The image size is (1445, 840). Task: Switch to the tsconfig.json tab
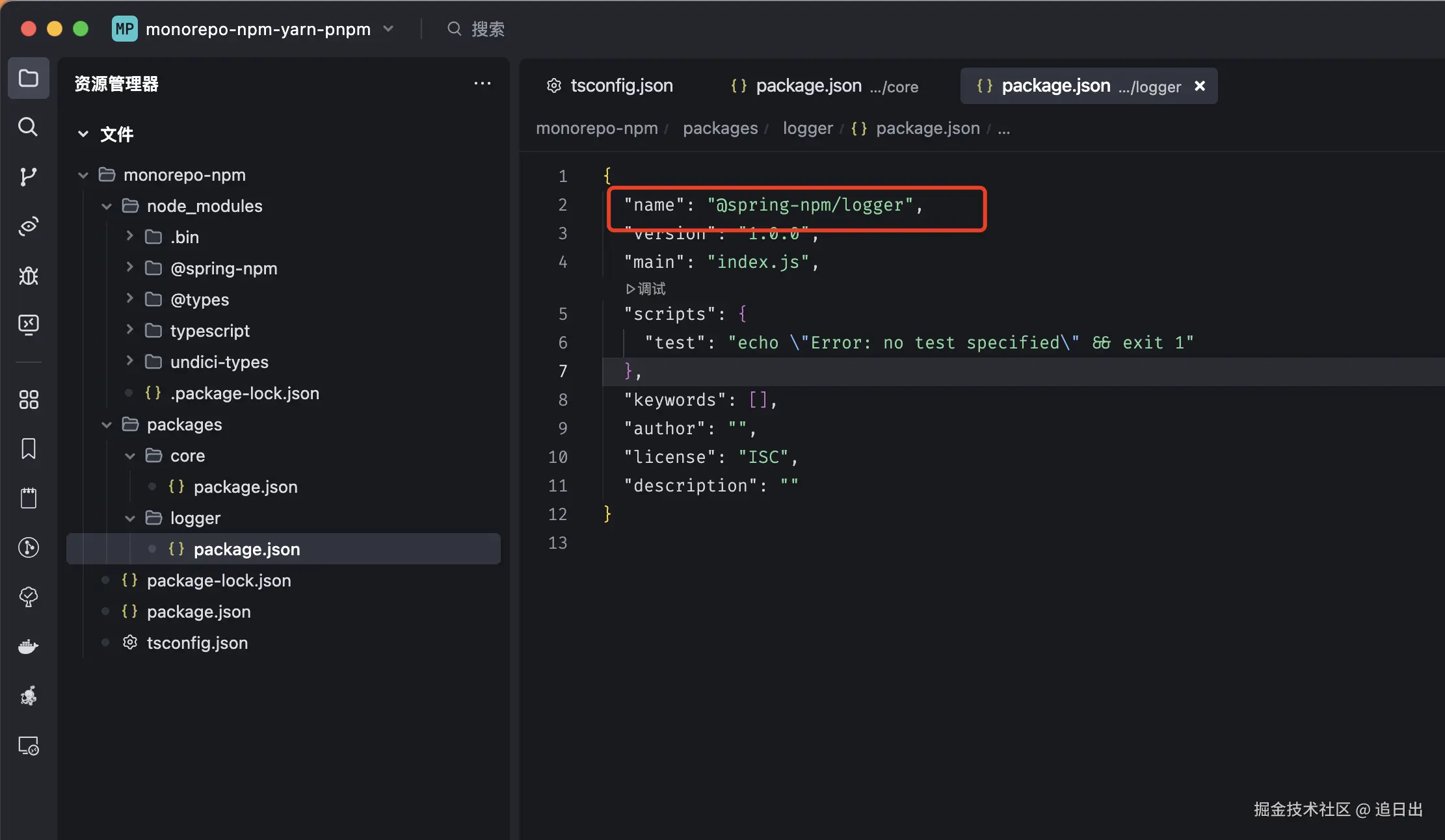tap(609, 86)
